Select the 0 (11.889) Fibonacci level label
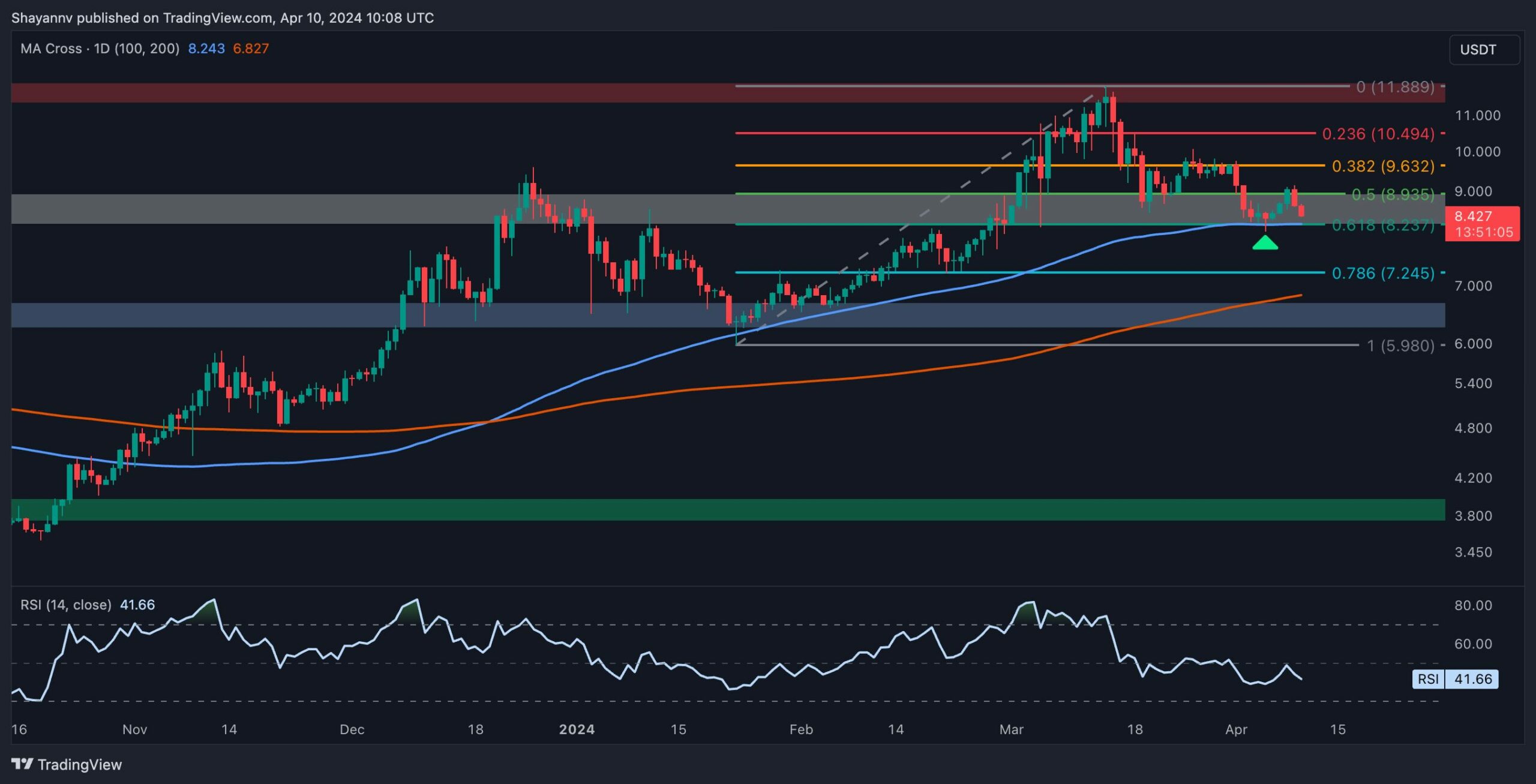The height and width of the screenshot is (784, 1536). [x=1395, y=87]
